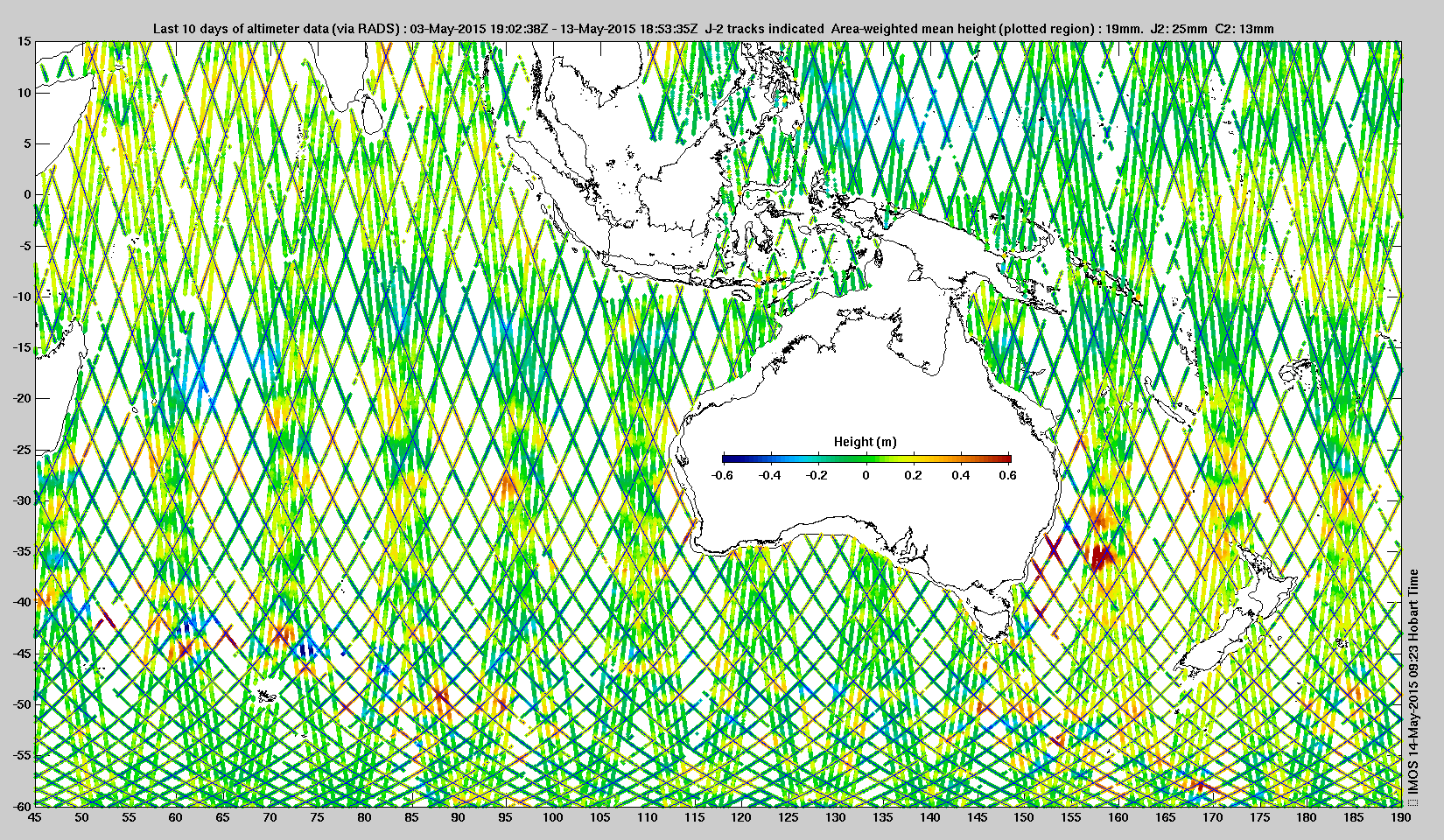Click the y-axis latitude label '-50'

(21, 704)
